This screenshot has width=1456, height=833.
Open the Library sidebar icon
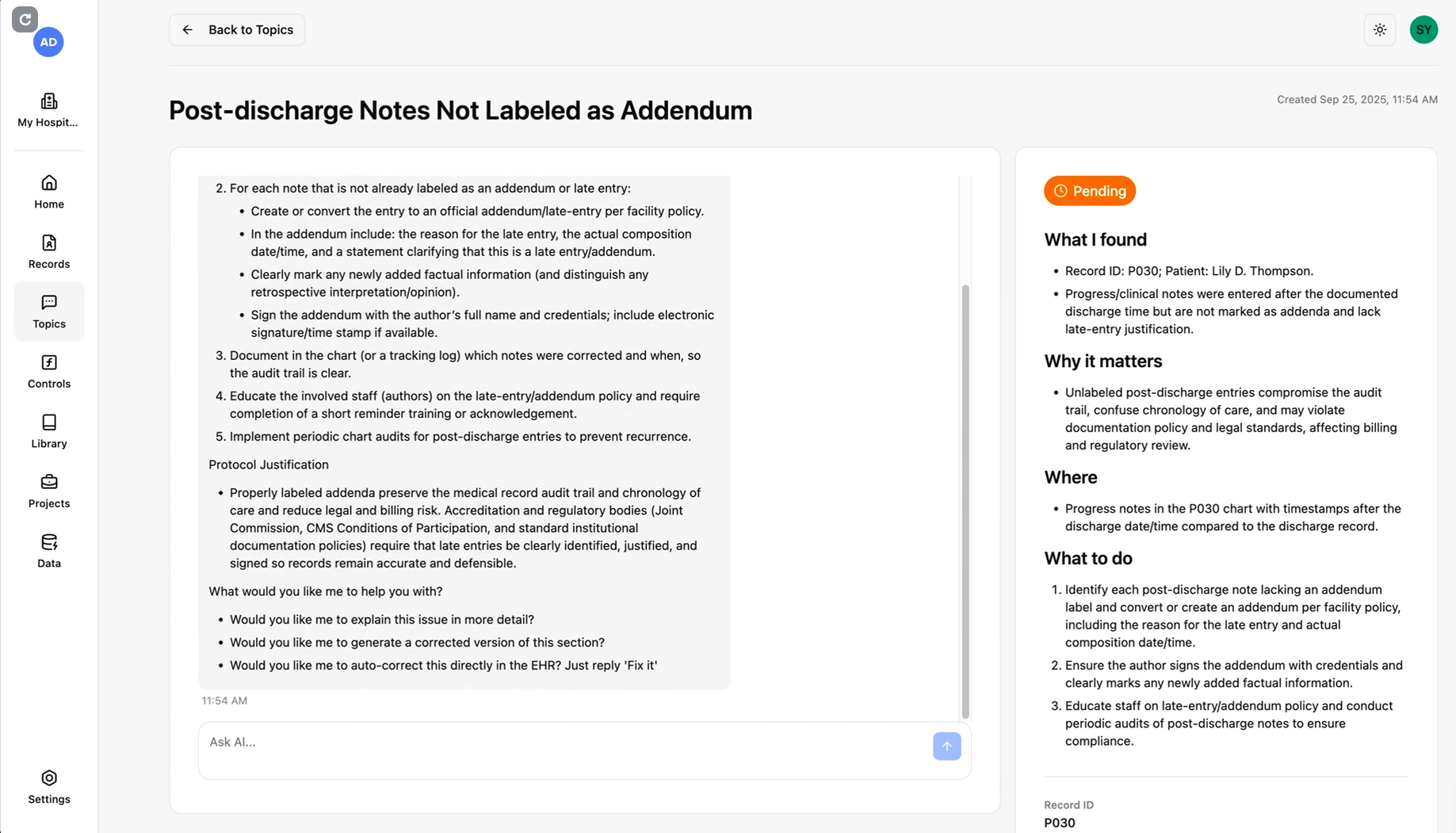(49, 422)
